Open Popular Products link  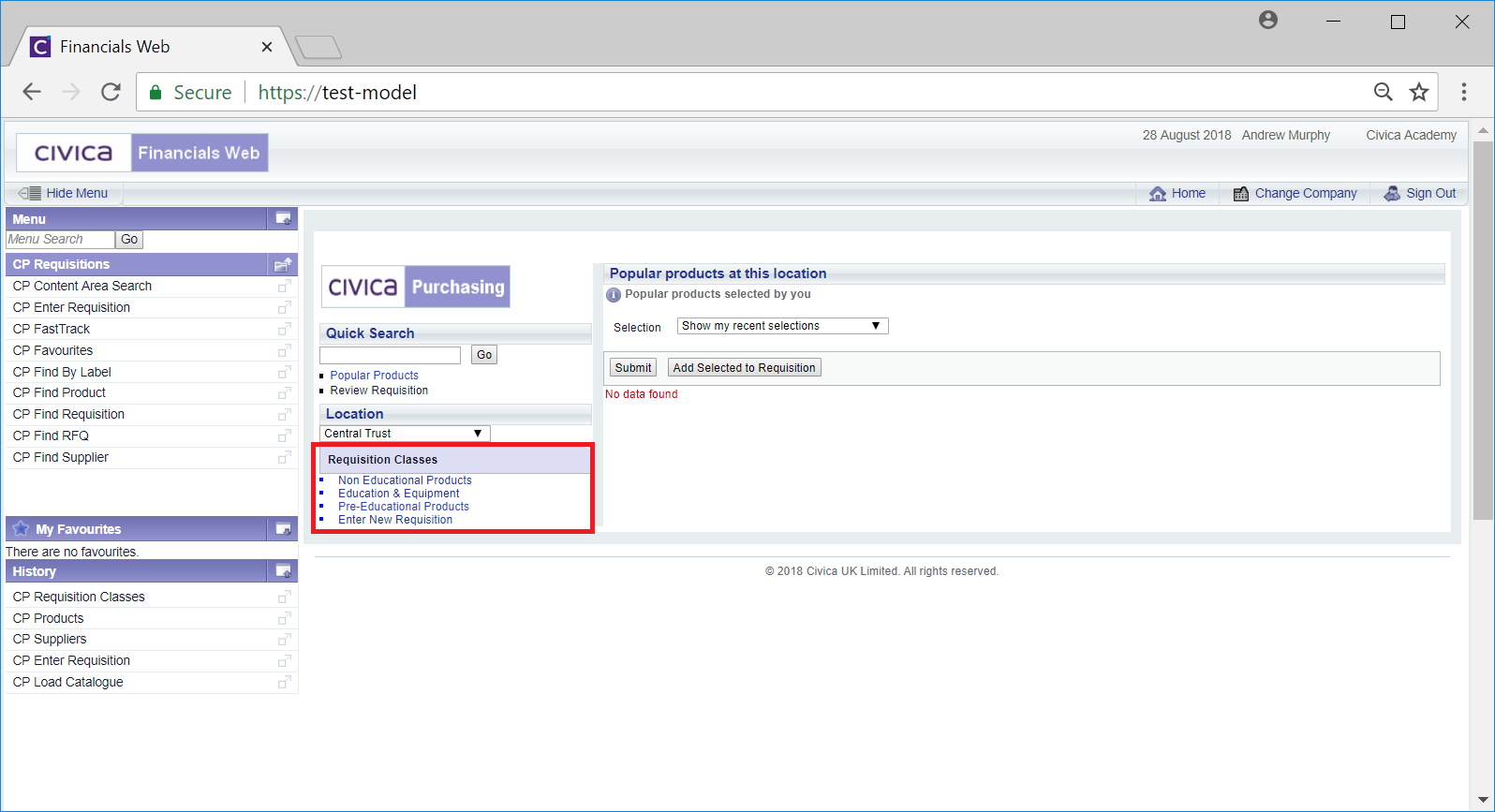click(x=375, y=376)
